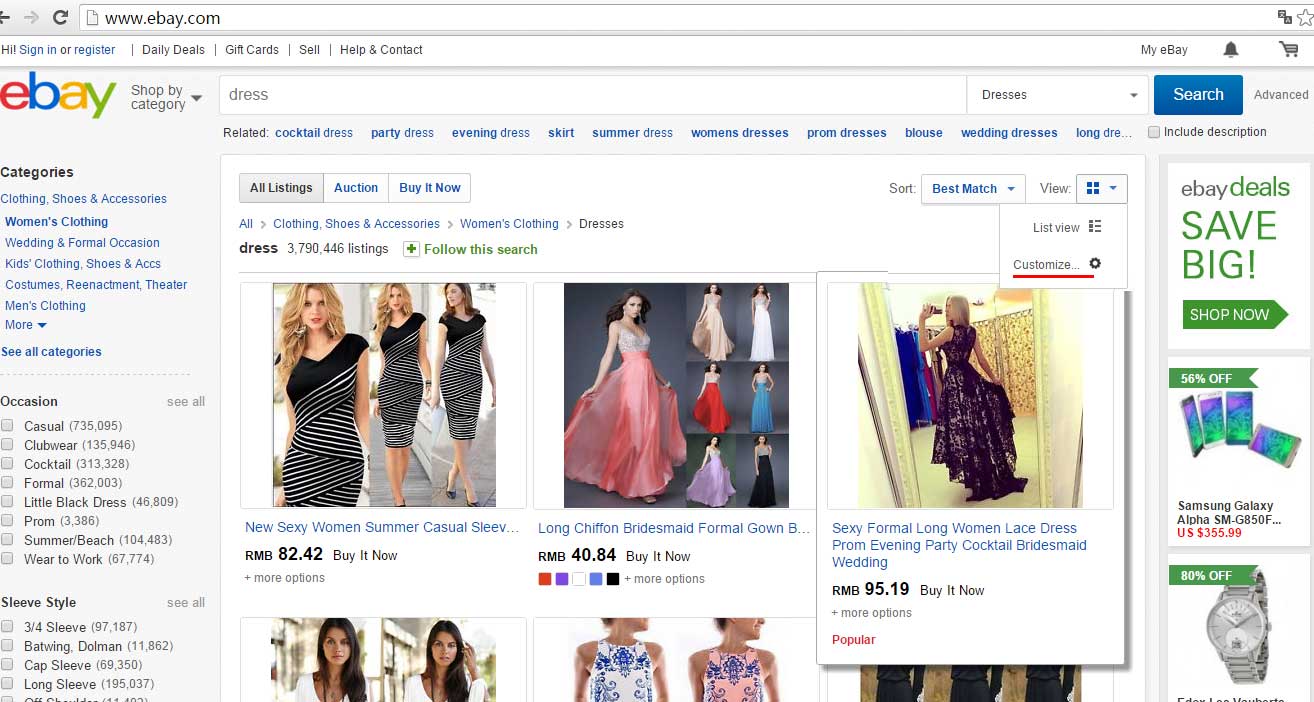Select the black color swatch

[612, 579]
